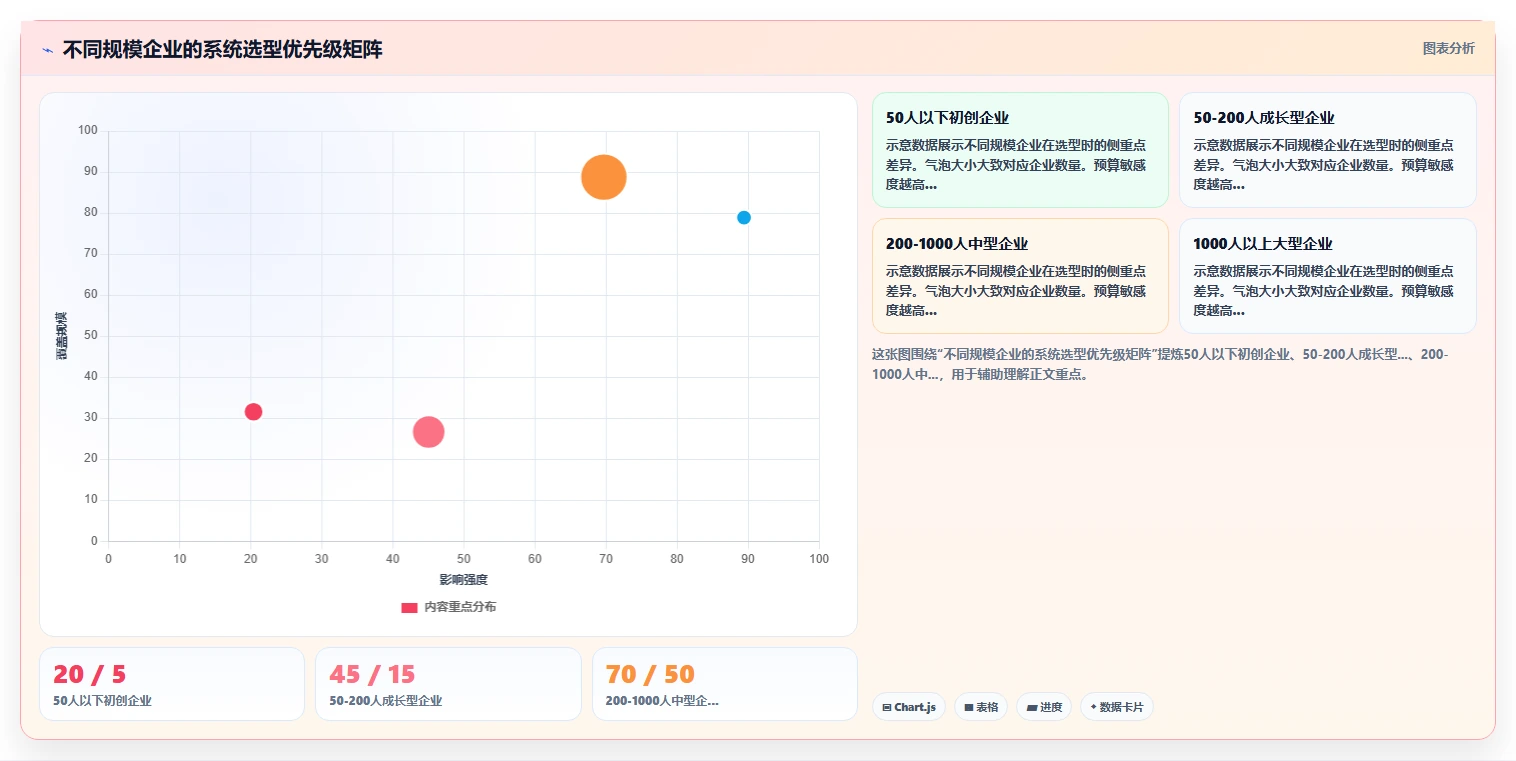This screenshot has height=761, width=1516.
Task: Click the blue bubble on the chart
Action: 744,218
